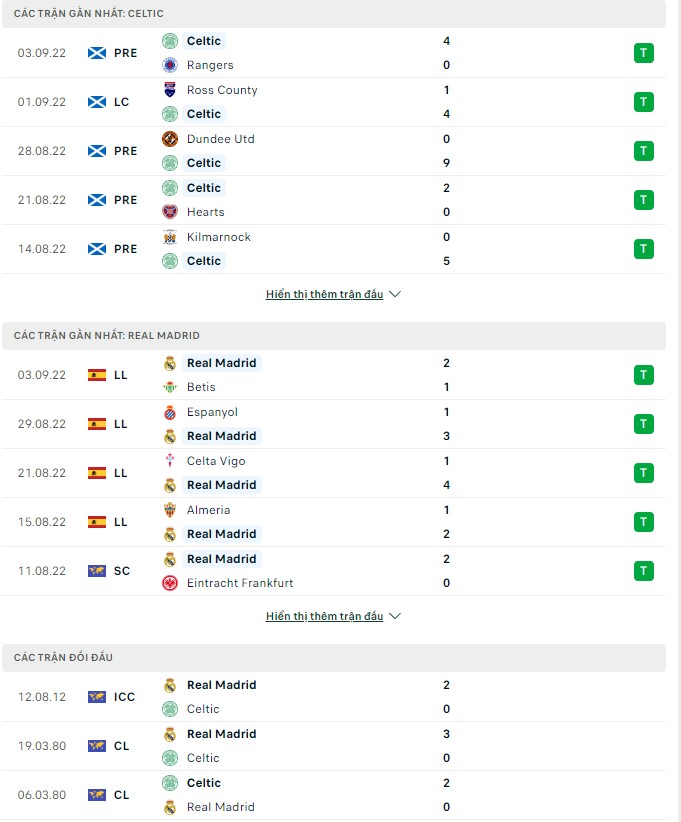Toggle the green T badge for Celtic vs Rangers
This screenshot has height=822, width=681.
pos(643,52)
